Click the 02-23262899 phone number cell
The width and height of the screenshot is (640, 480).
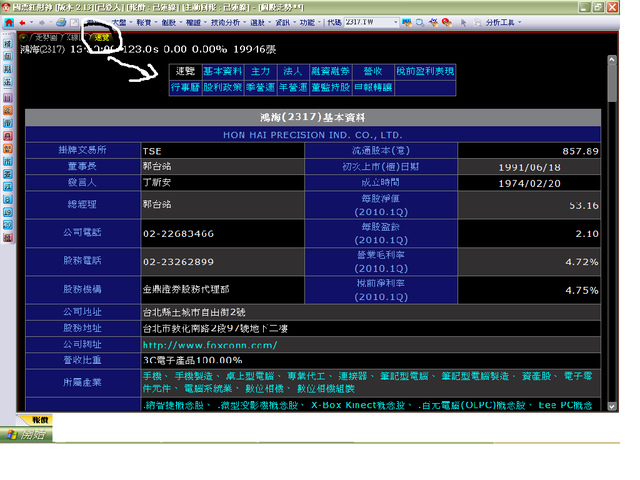click(x=222, y=262)
